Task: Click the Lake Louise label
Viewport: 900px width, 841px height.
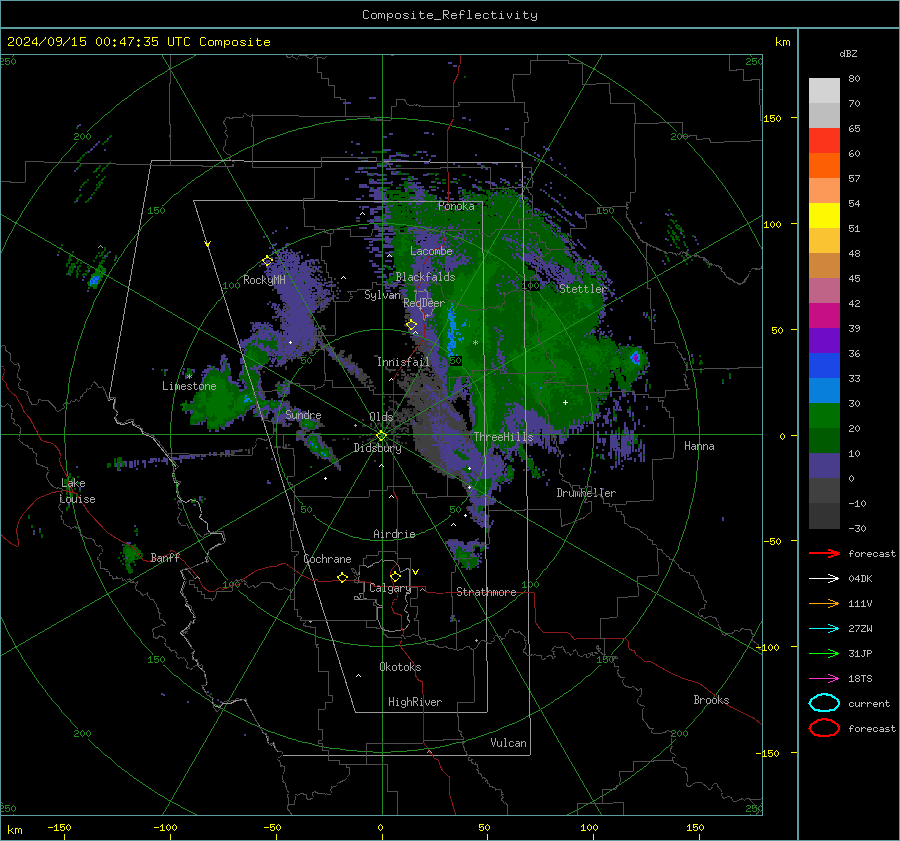Action: 77,491
